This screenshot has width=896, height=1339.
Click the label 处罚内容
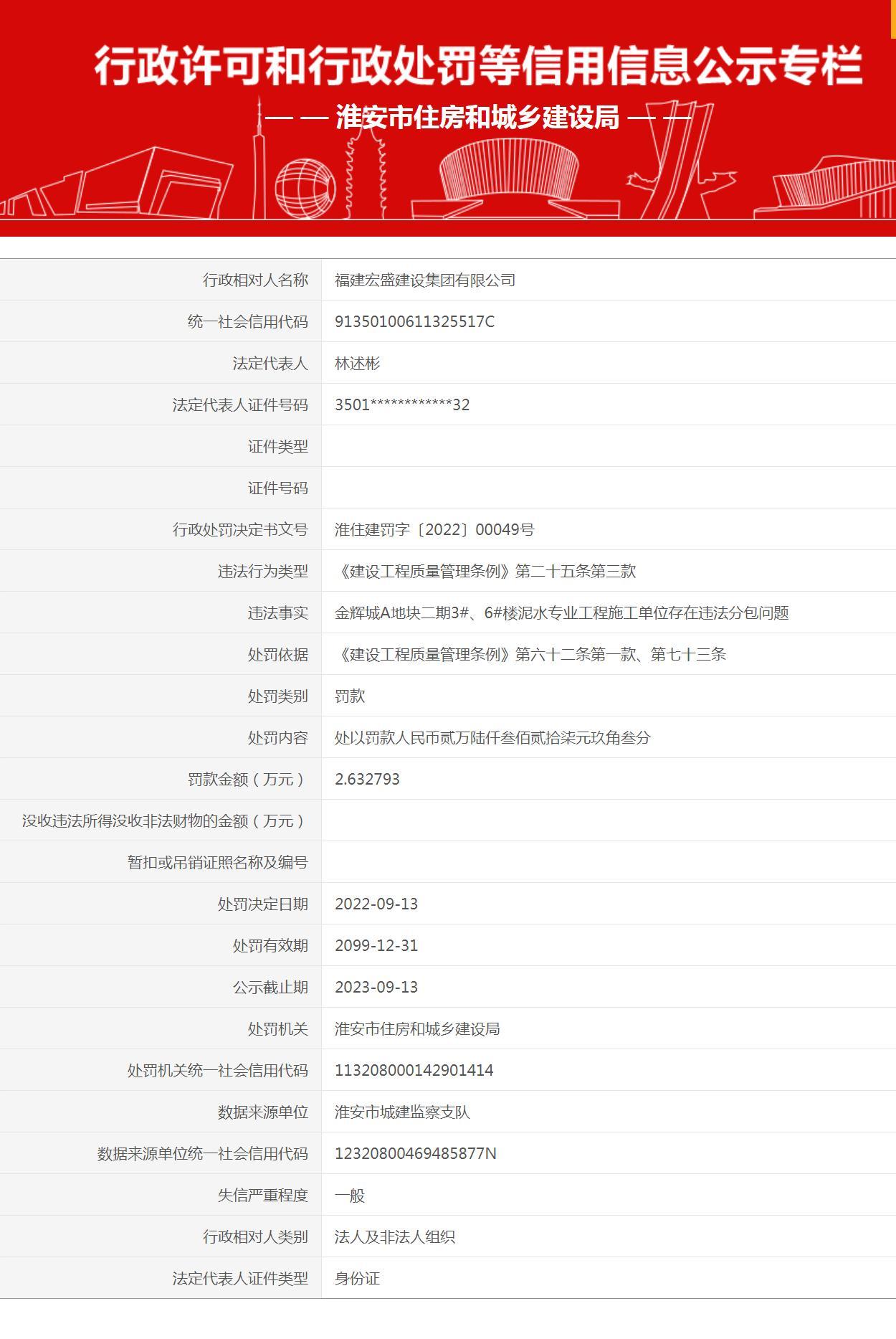coord(278,737)
